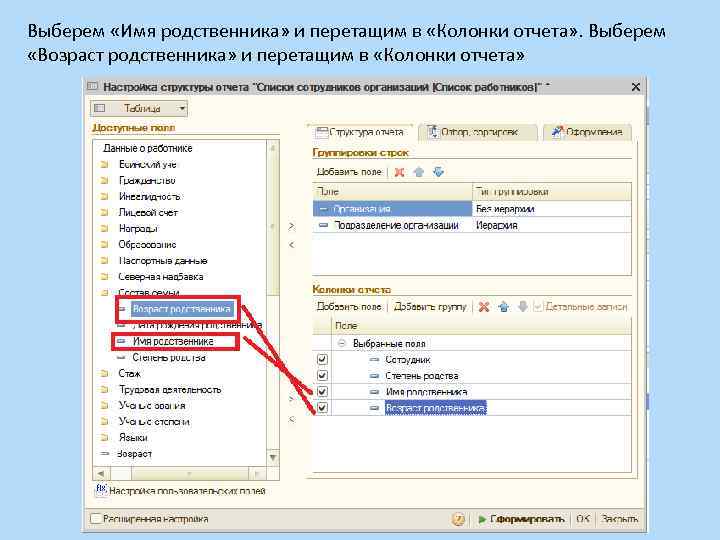Click left arrow to remove field from report columns

click(292, 419)
